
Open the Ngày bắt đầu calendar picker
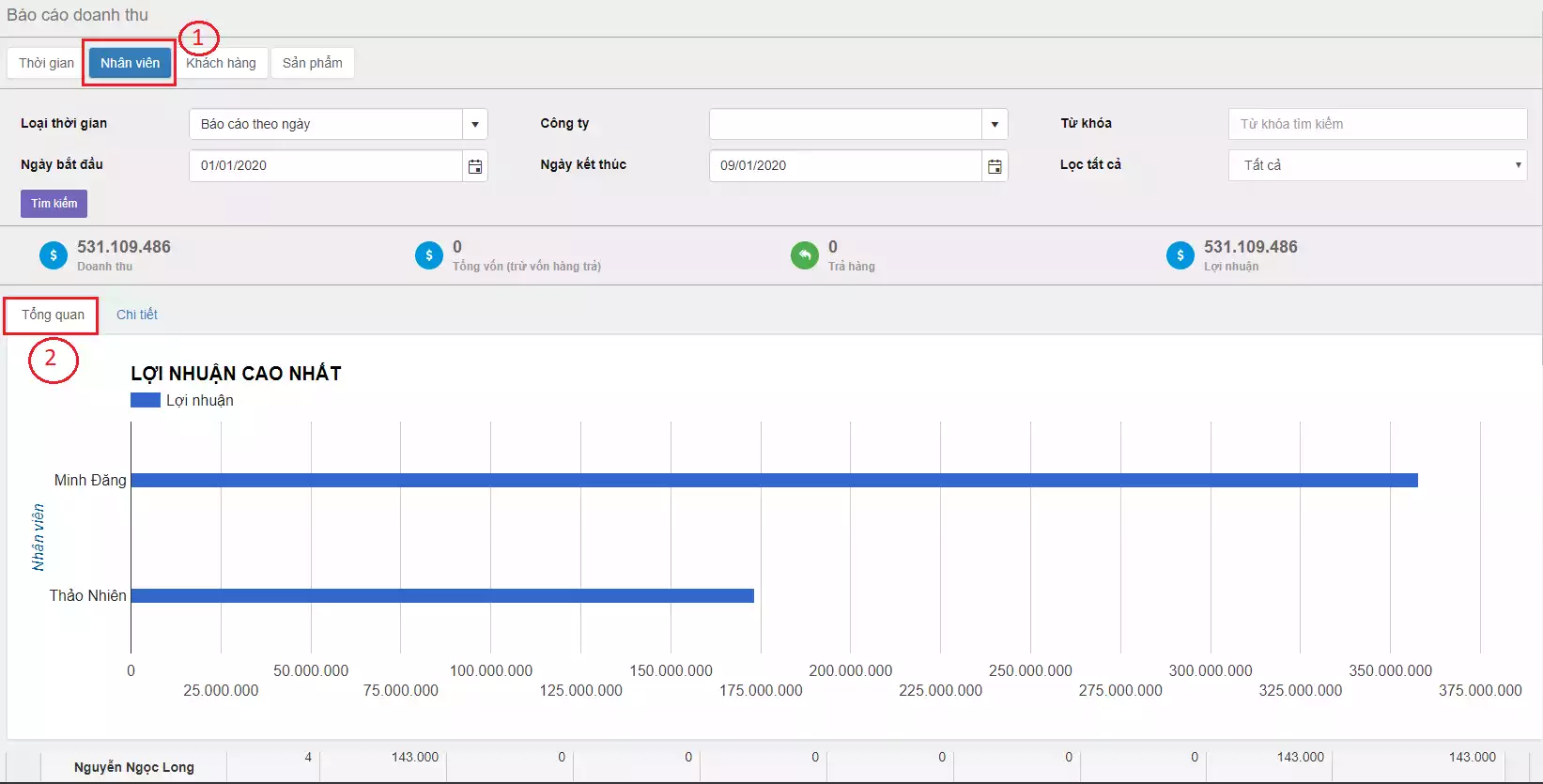click(x=475, y=166)
